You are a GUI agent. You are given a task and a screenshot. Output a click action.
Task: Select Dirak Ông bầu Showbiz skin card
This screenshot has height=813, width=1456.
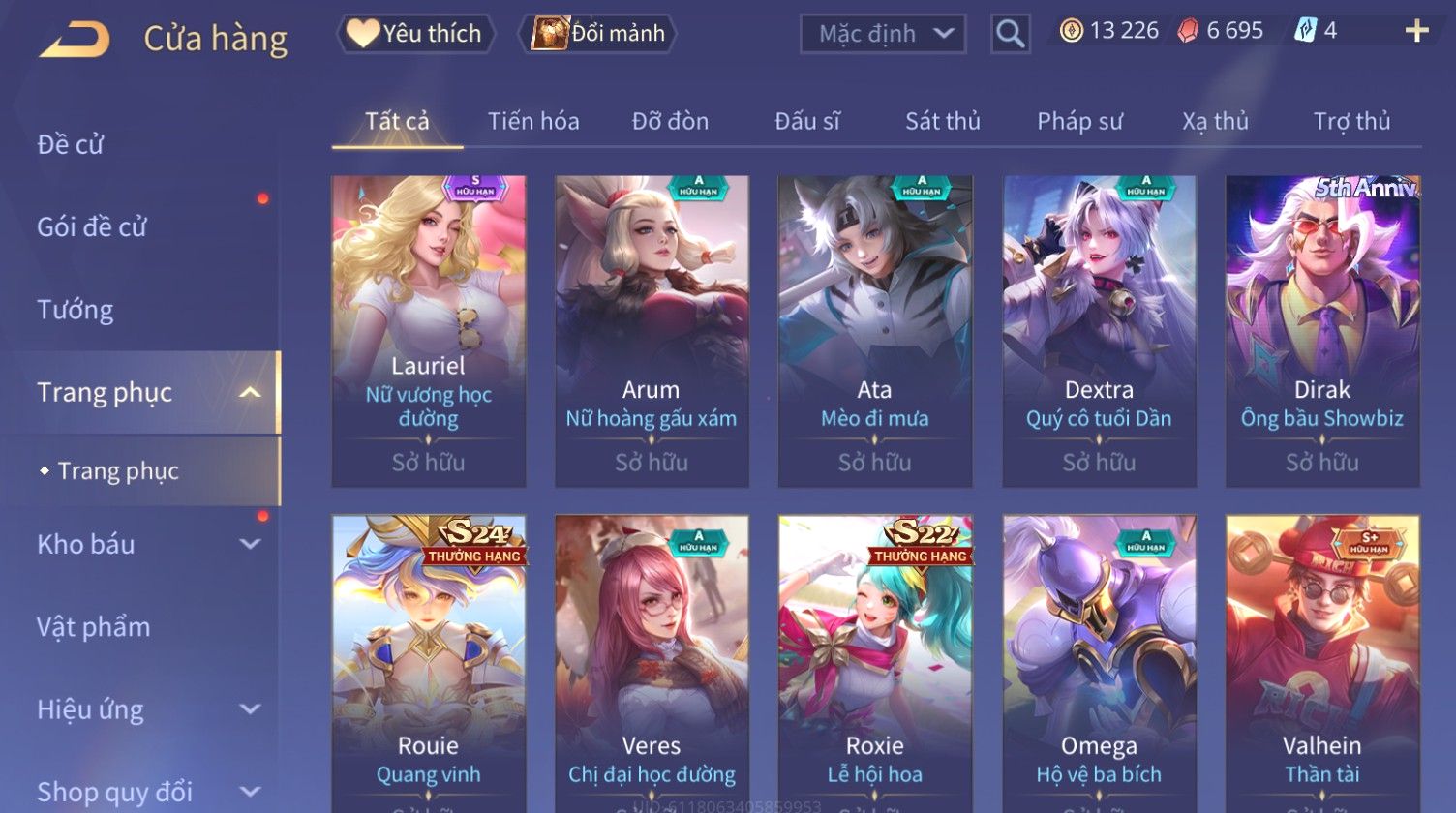pos(1322,331)
